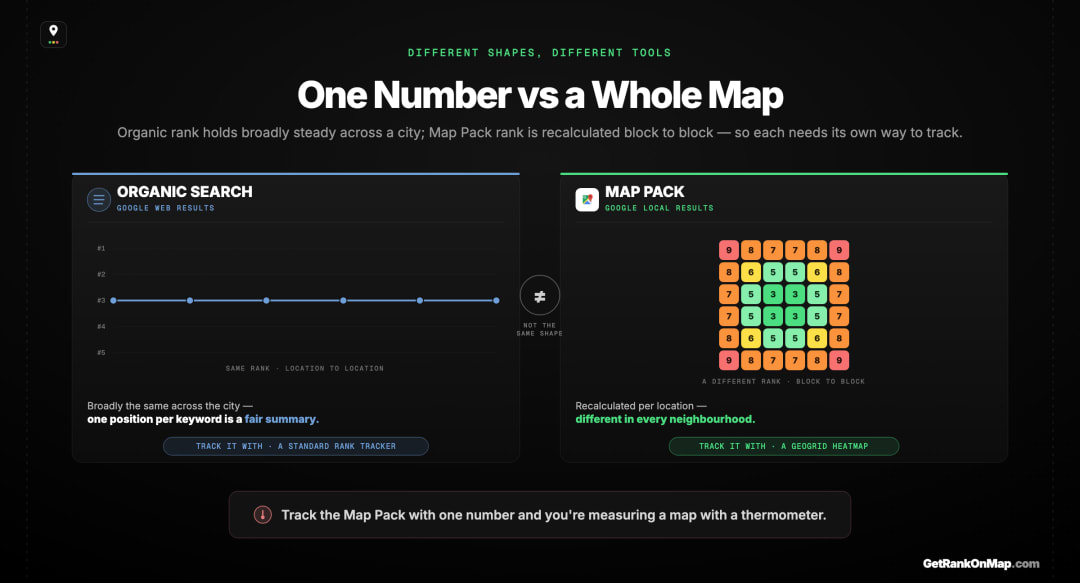The width and height of the screenshot is (1080, 583).
Task: Click the 'NOT THE SAME SHAPE' label
Action: coord(539,329)
